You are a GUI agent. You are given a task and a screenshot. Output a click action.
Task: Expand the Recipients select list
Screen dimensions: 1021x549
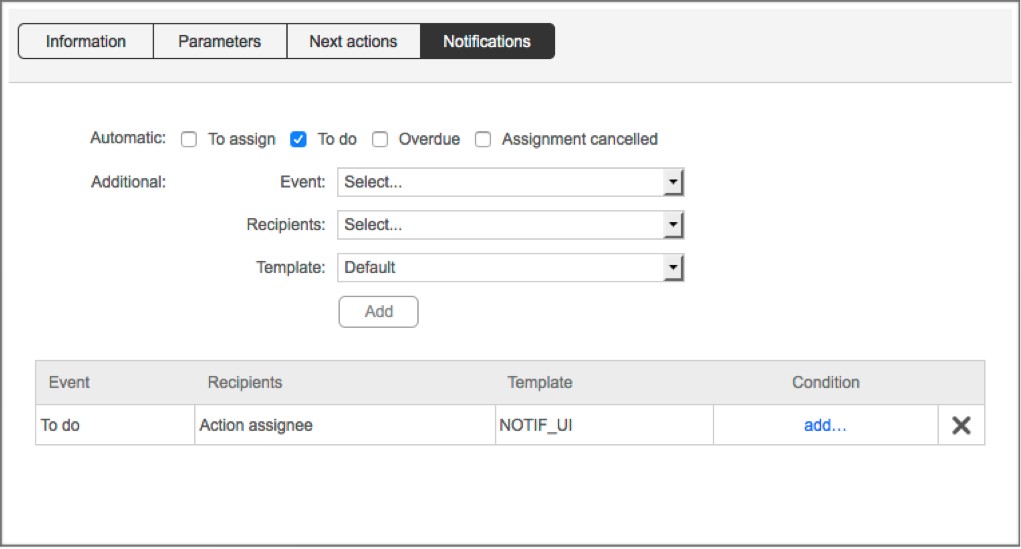click(510, 225)
